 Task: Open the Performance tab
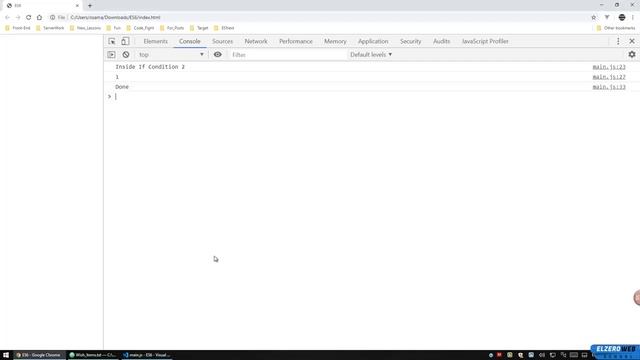296,41
